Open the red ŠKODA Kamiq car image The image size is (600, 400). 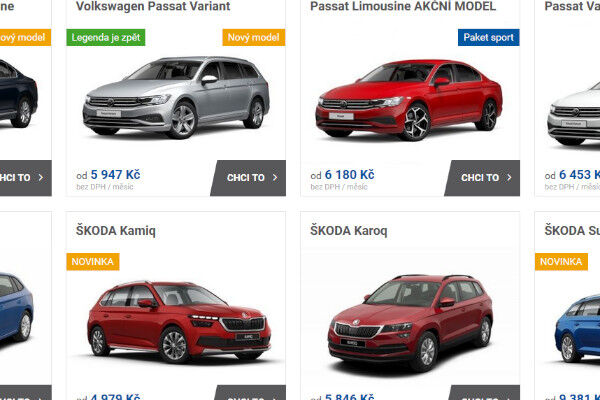pyautogui.click(x=179, y=322)
